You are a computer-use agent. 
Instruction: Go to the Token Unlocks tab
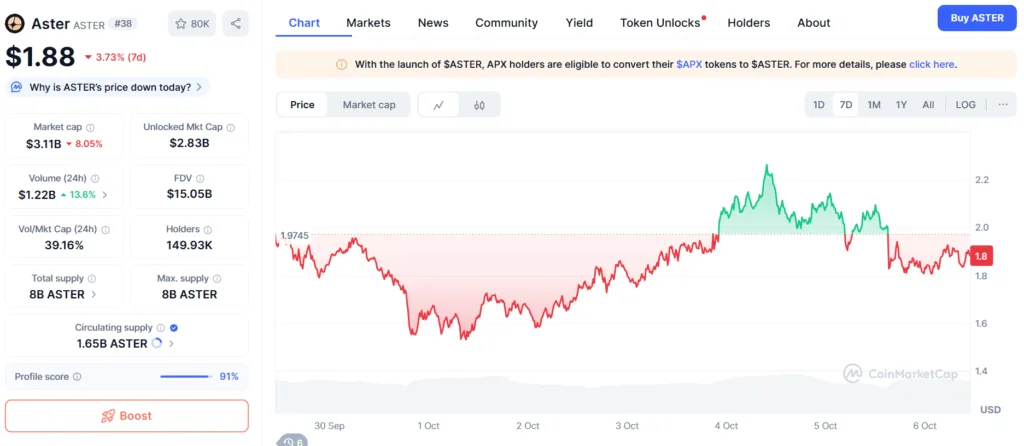[x=660, y=23]
